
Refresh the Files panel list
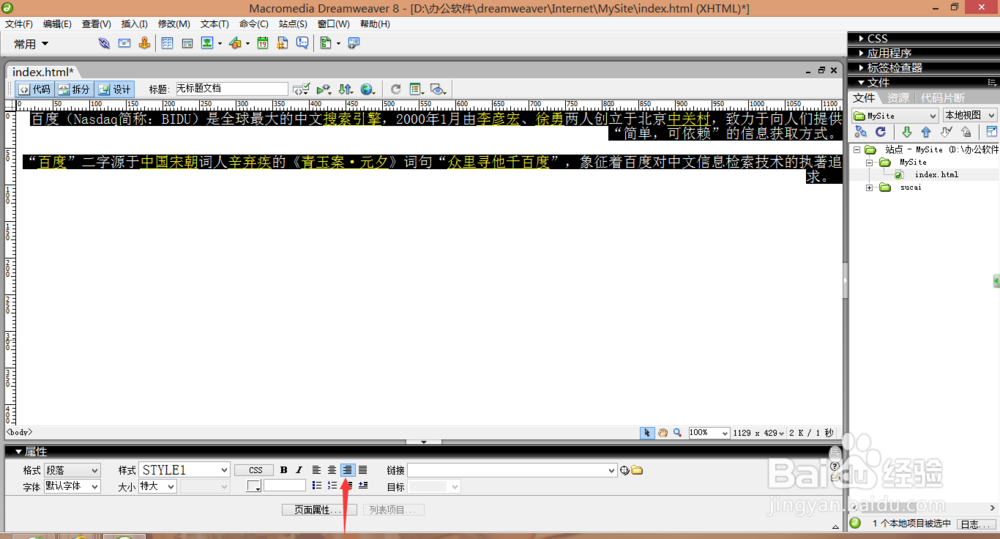click(881, 132)
